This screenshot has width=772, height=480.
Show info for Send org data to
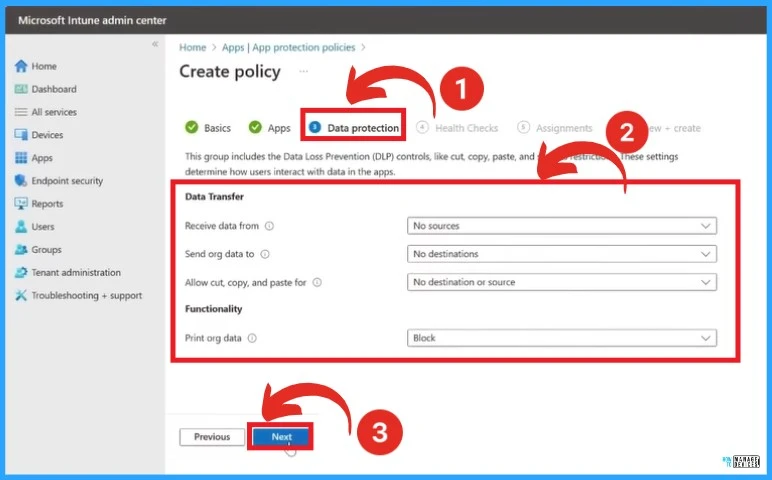click(x=265, y=254)
